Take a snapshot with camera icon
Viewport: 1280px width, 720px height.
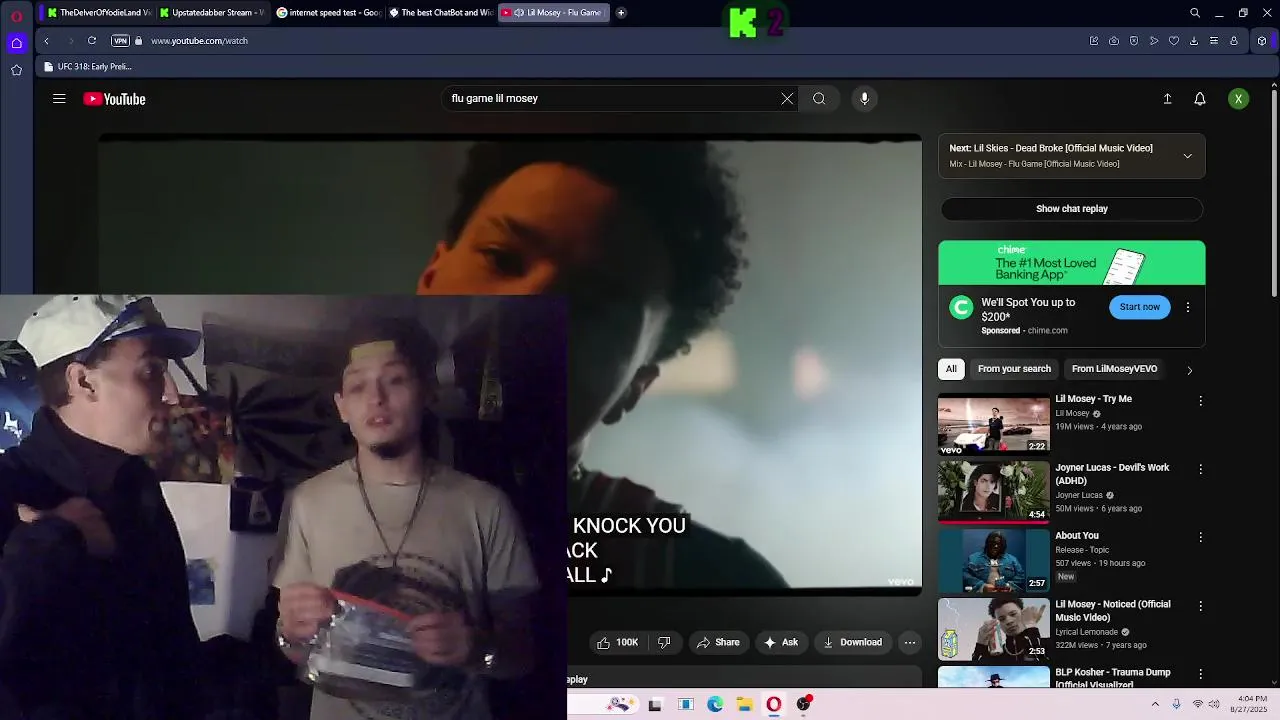(x=1114, y=41)
